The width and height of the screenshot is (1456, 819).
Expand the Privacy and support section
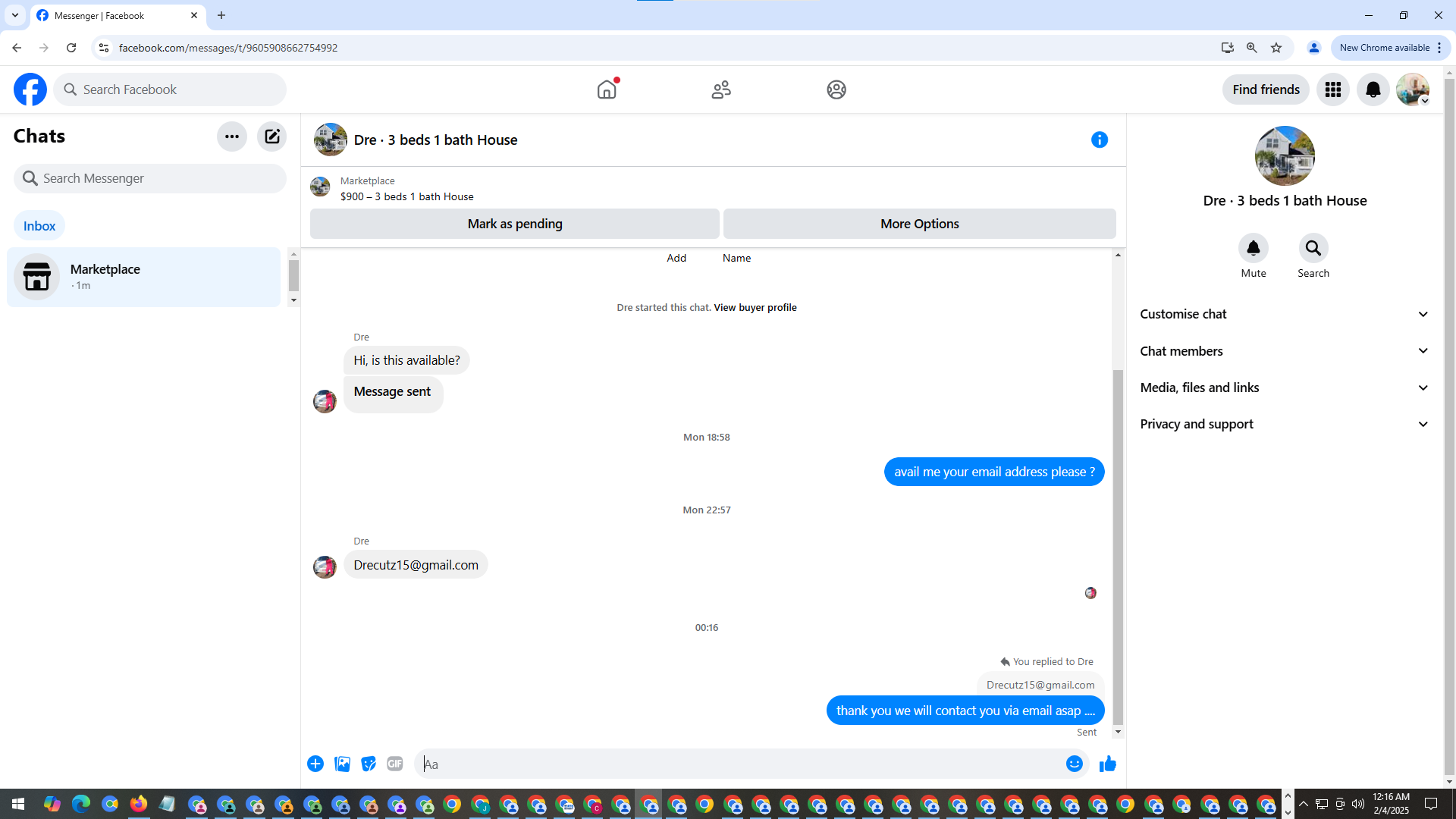point(1285,424)
